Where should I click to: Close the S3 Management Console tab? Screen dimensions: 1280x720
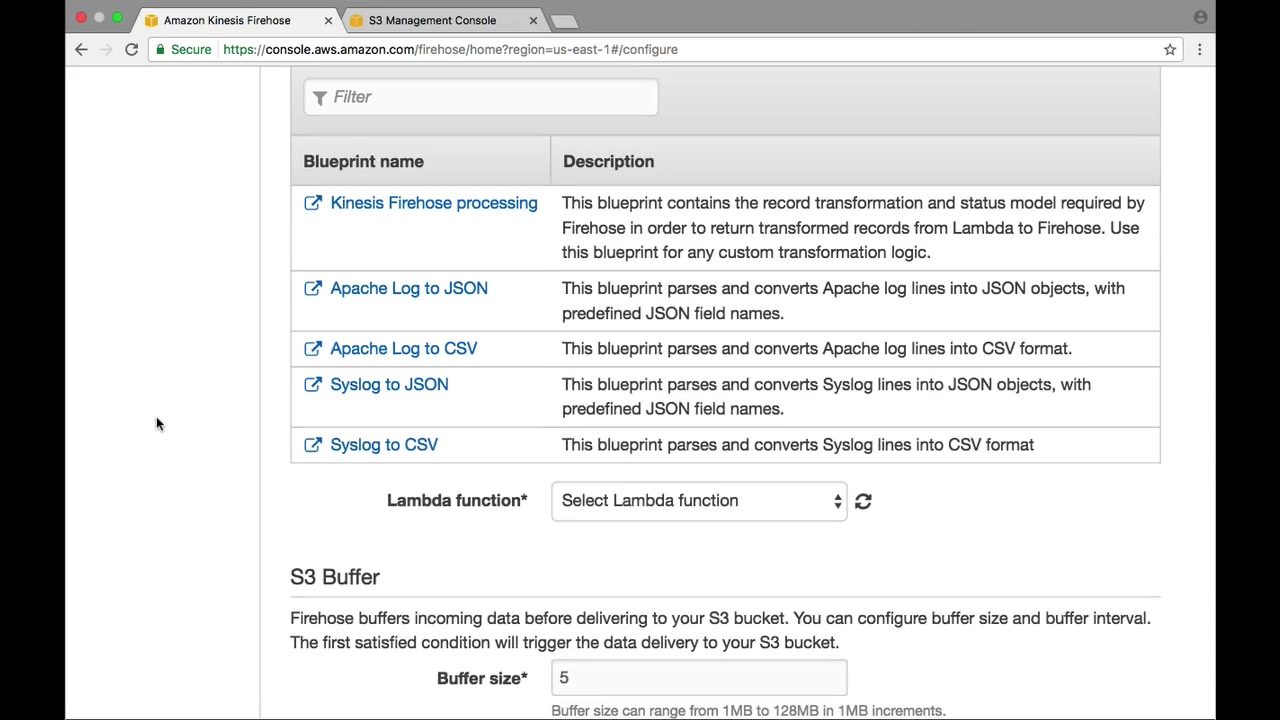click(533, 20)
